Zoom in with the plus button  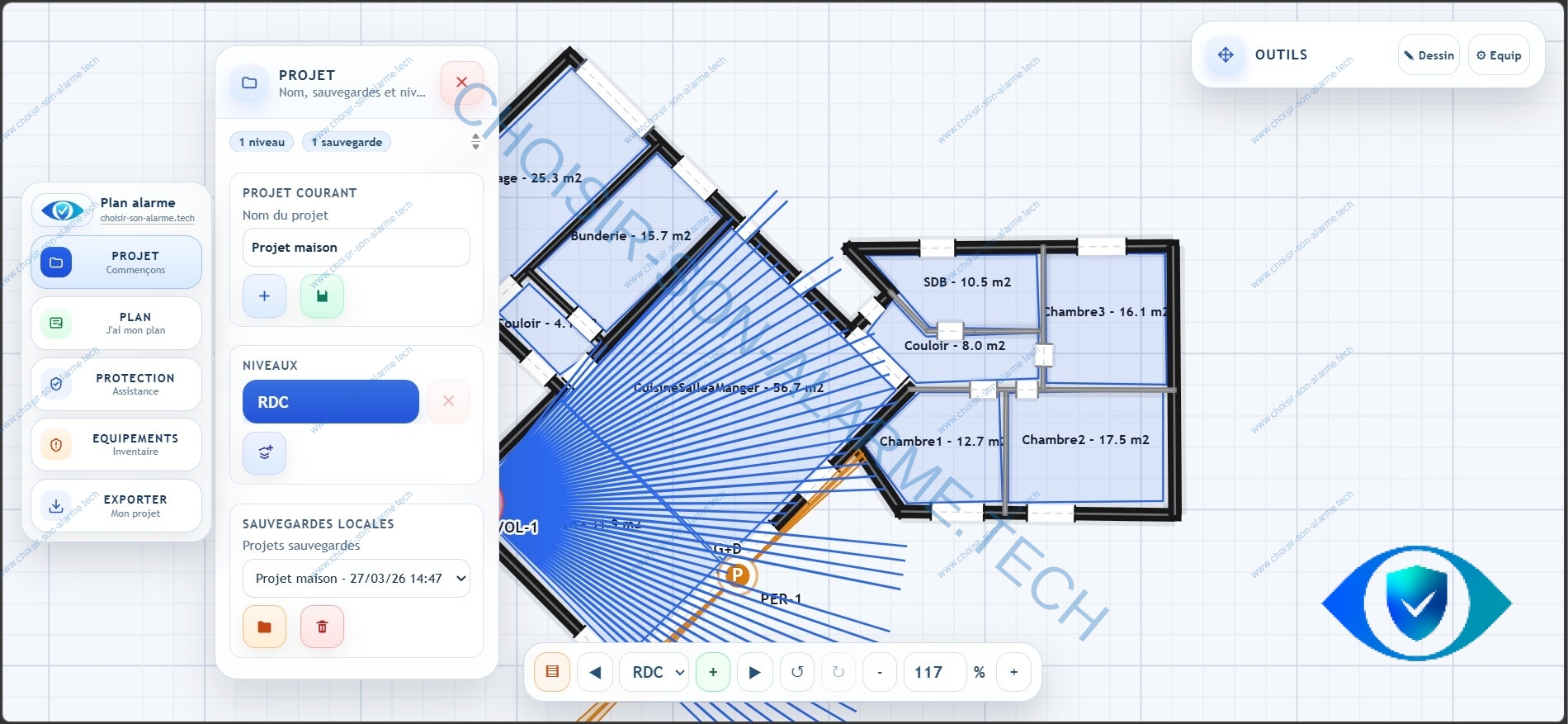tap(1014, 672)
